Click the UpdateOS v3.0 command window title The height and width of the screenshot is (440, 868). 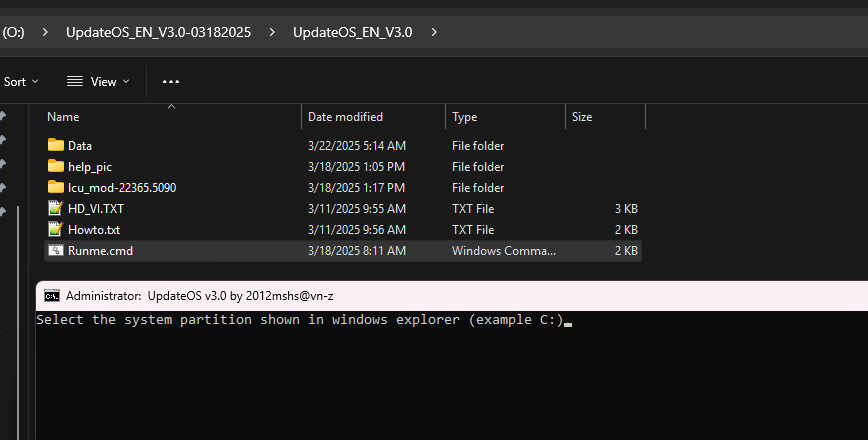pos(200,296)
